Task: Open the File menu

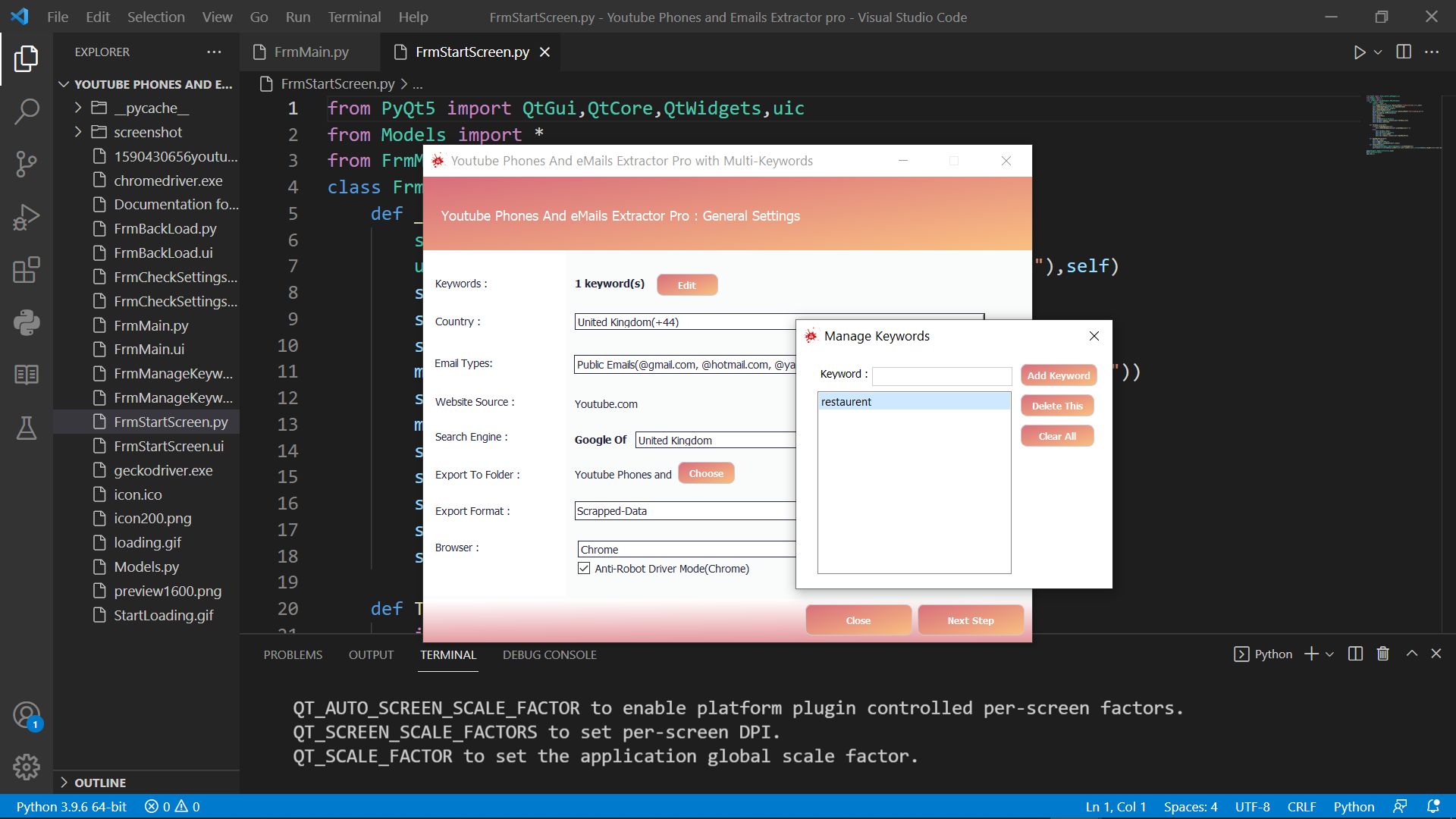Action: click(58, 17)
